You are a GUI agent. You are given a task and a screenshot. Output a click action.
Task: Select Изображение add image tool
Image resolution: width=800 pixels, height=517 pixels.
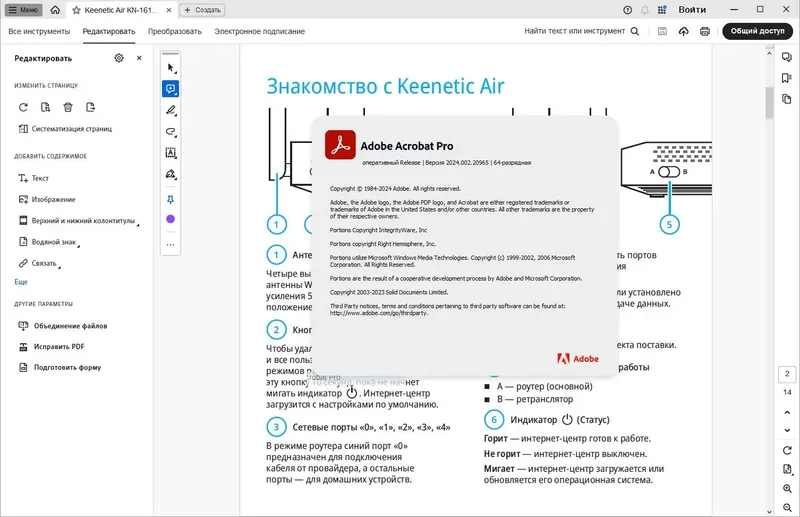click(x=47, y=200)
